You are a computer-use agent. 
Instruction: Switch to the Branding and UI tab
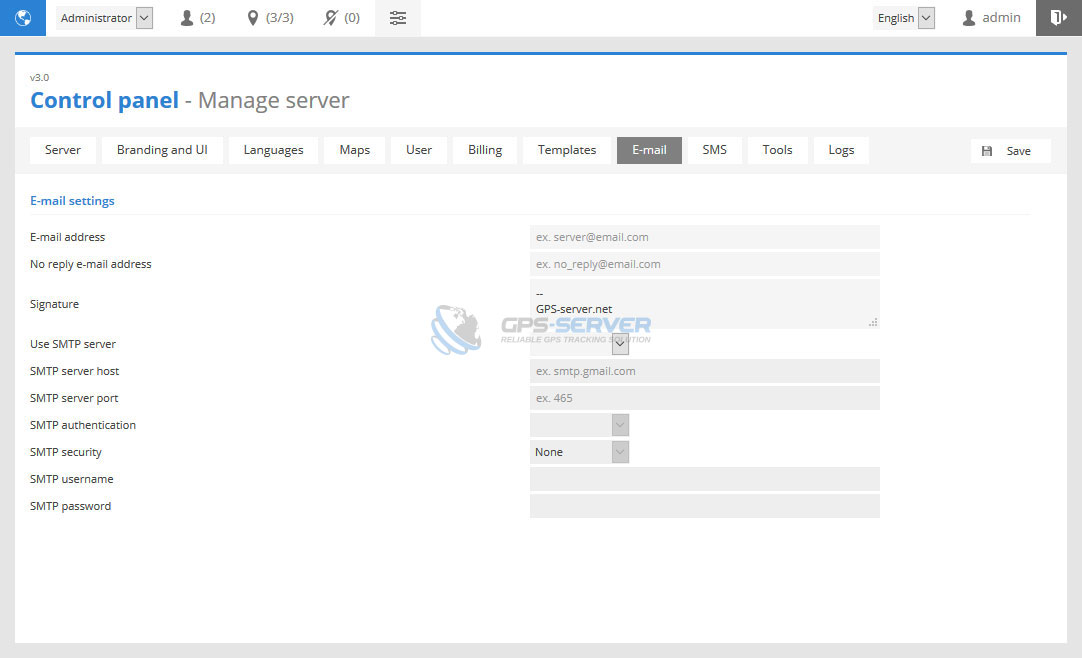pos(162,150)
